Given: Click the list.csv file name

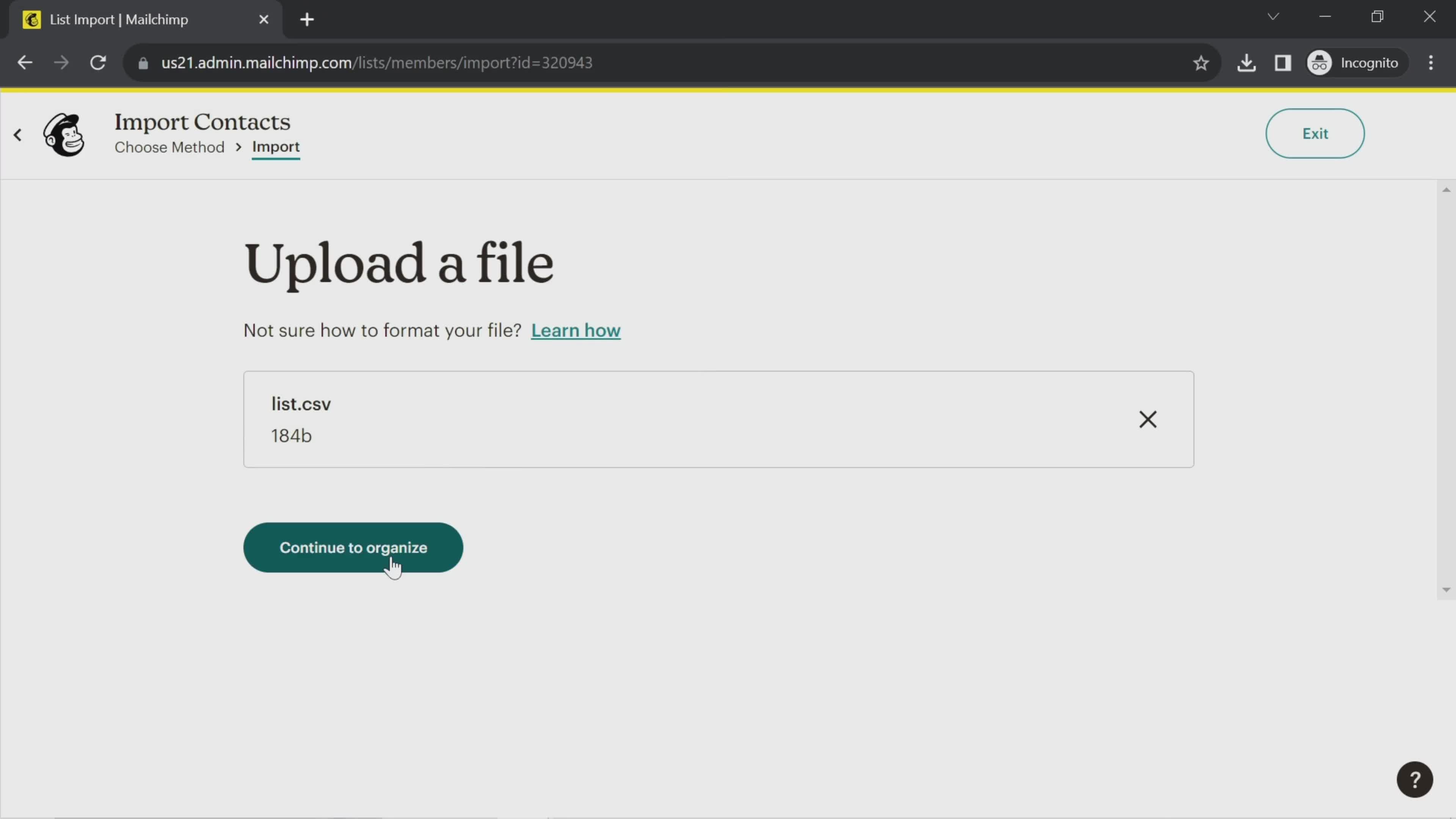Looking at the screenshot, I should click(301, 404).
